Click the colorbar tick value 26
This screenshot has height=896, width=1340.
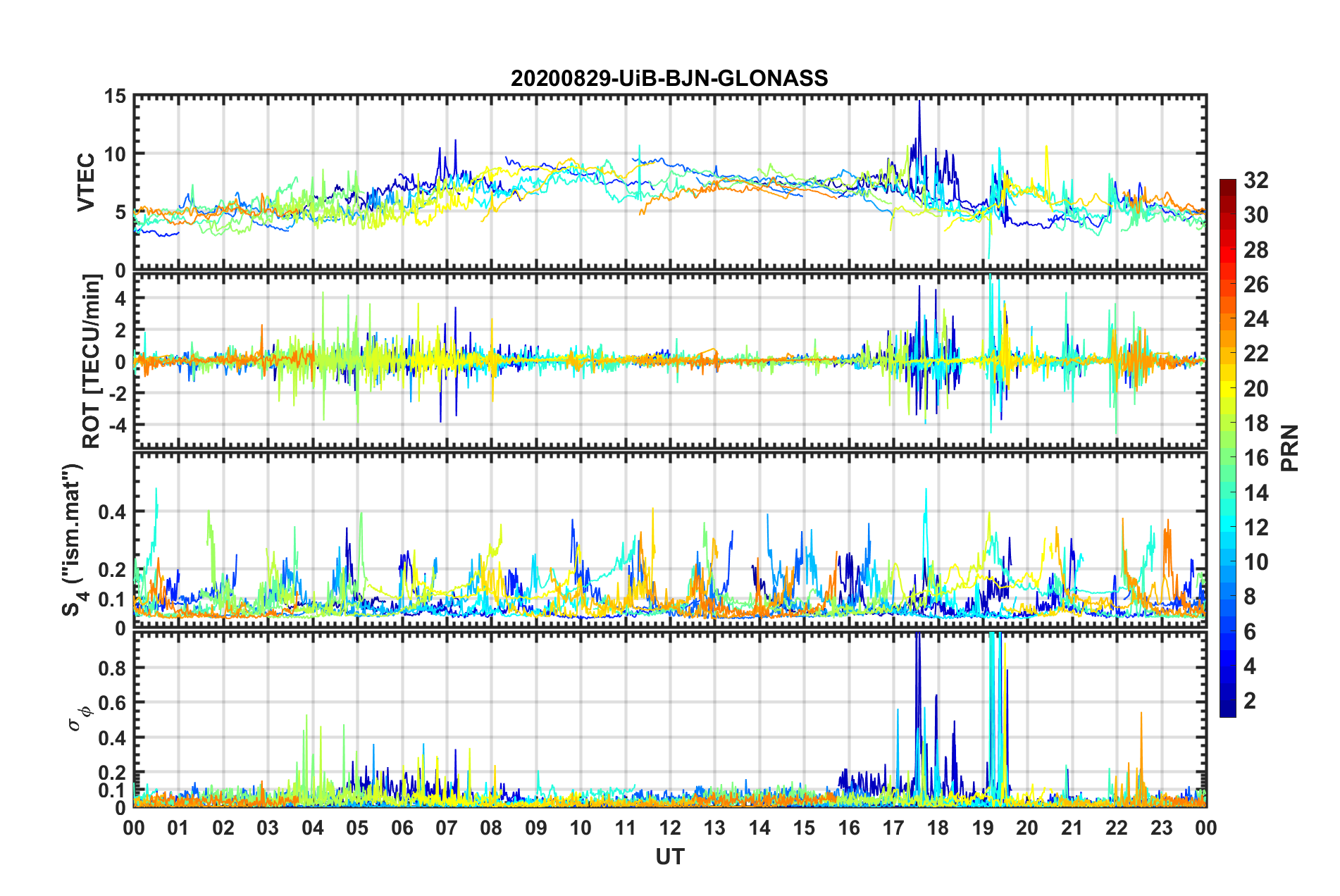click(x=1255, y=285)
